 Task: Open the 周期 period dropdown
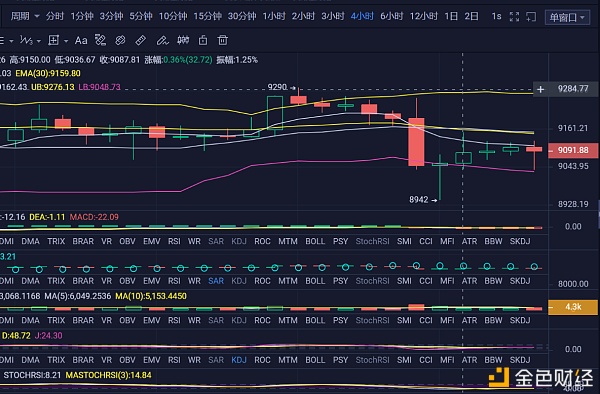25,16
